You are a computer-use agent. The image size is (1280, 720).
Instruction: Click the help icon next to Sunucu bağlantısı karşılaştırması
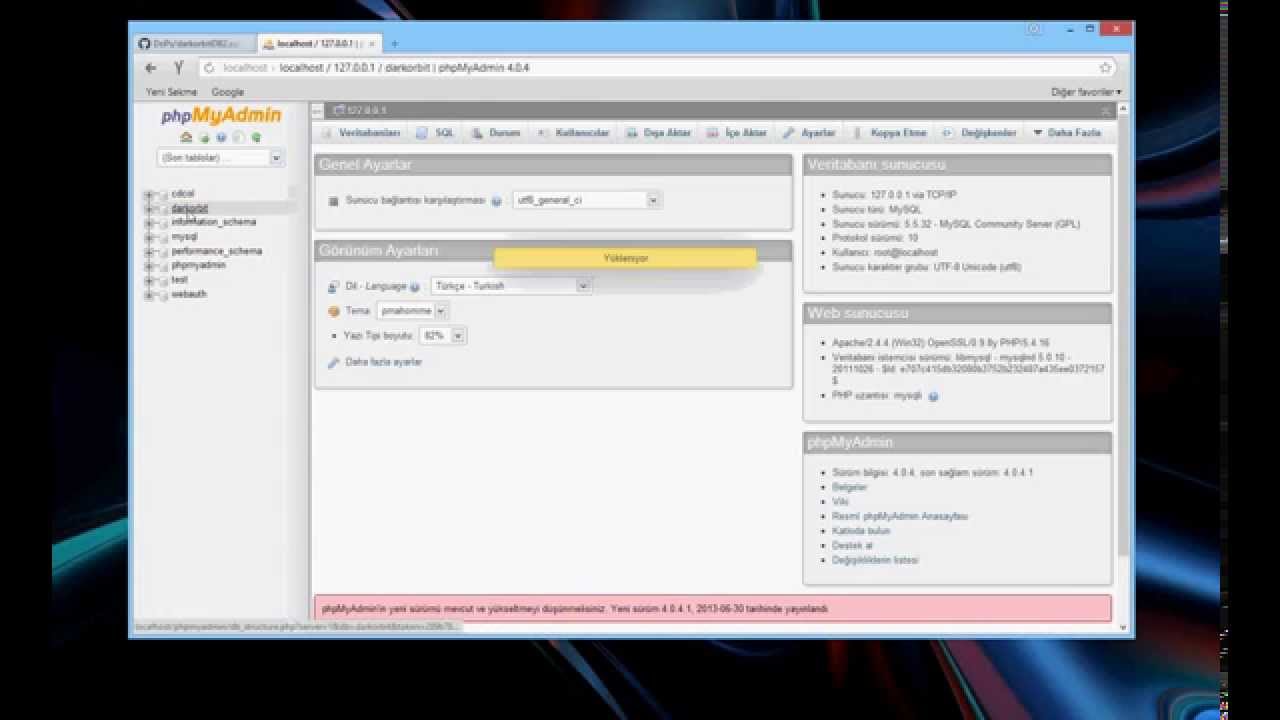point(496,201)
